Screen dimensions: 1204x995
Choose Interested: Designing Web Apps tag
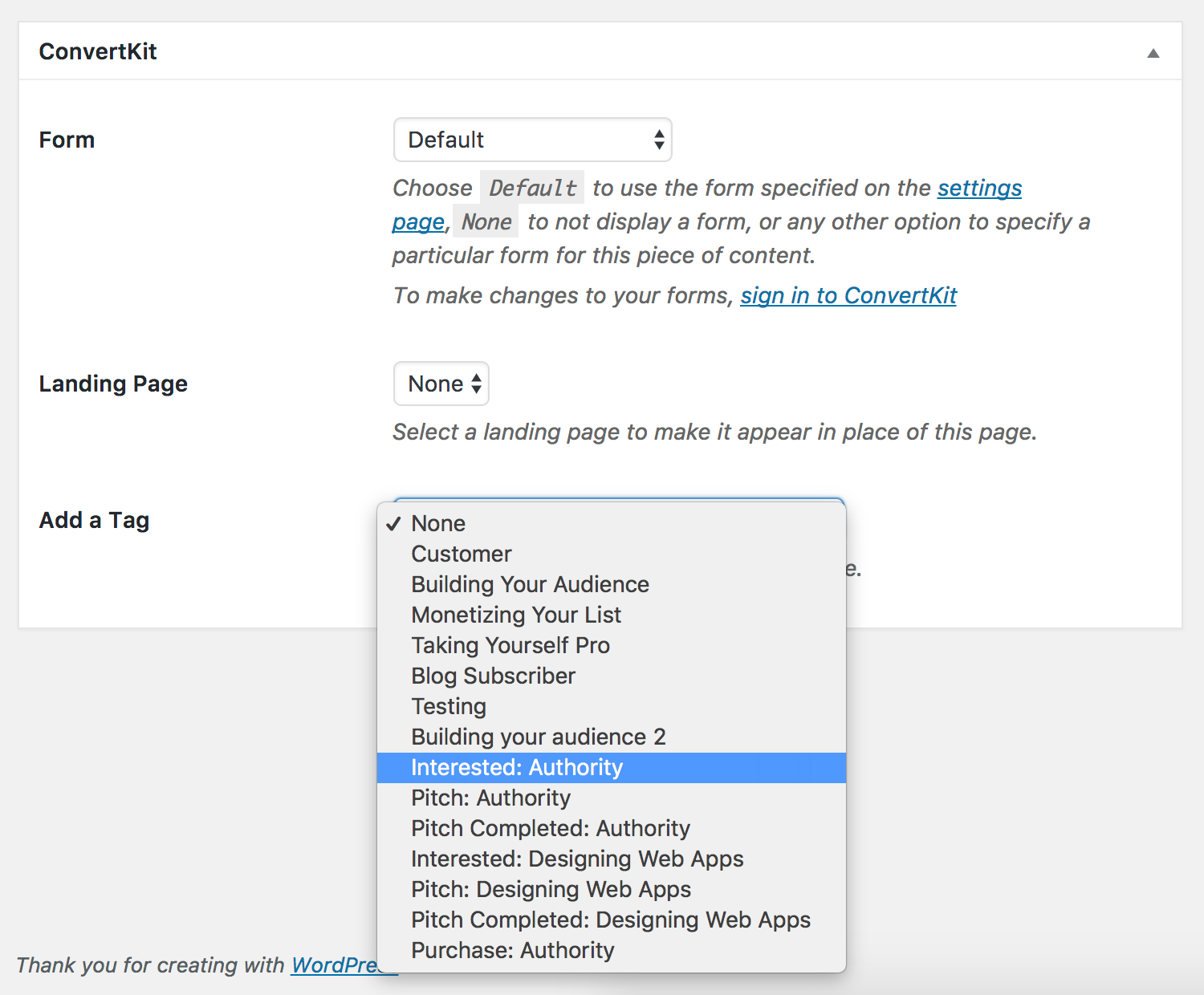577,859
